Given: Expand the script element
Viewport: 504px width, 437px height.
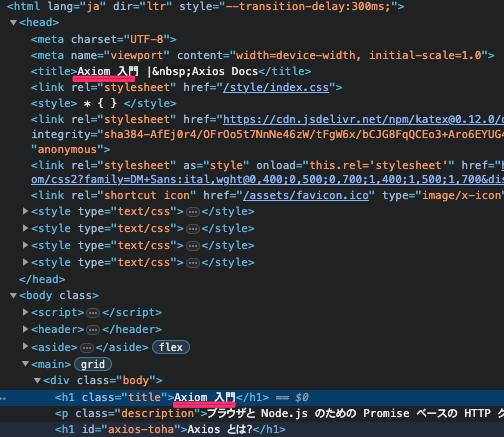Looking at the screenshot, I should [25, 312].
